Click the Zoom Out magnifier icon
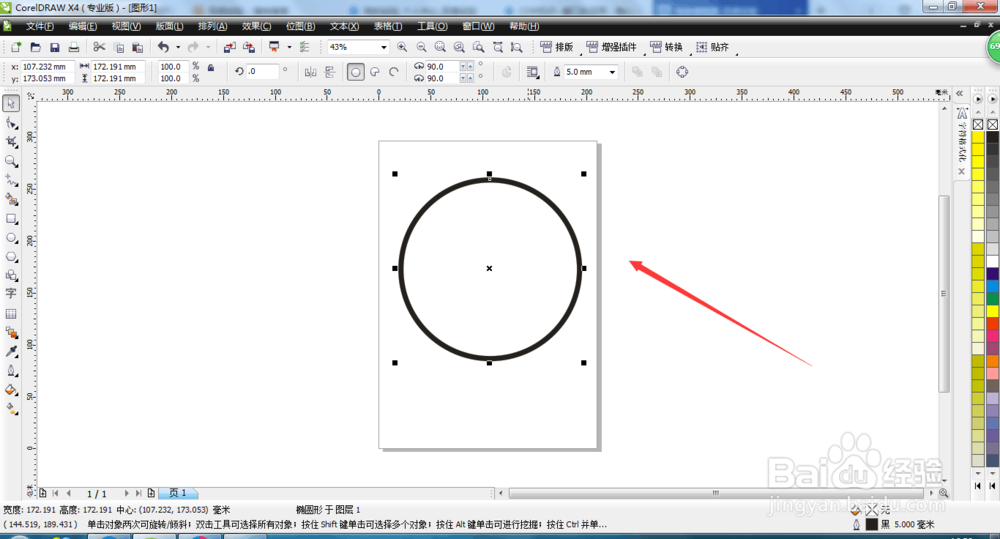The height and width of the screenshot is (539, 1000). click(422, 47)
